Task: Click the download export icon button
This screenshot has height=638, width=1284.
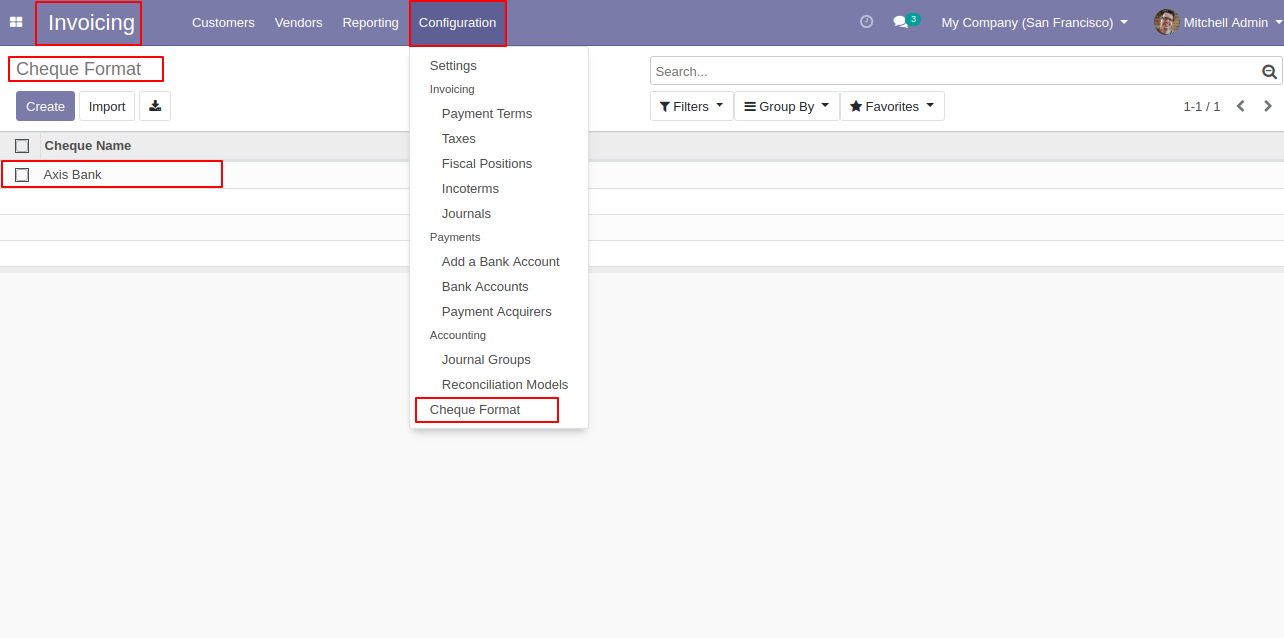Action: click(x=155, y=106)
